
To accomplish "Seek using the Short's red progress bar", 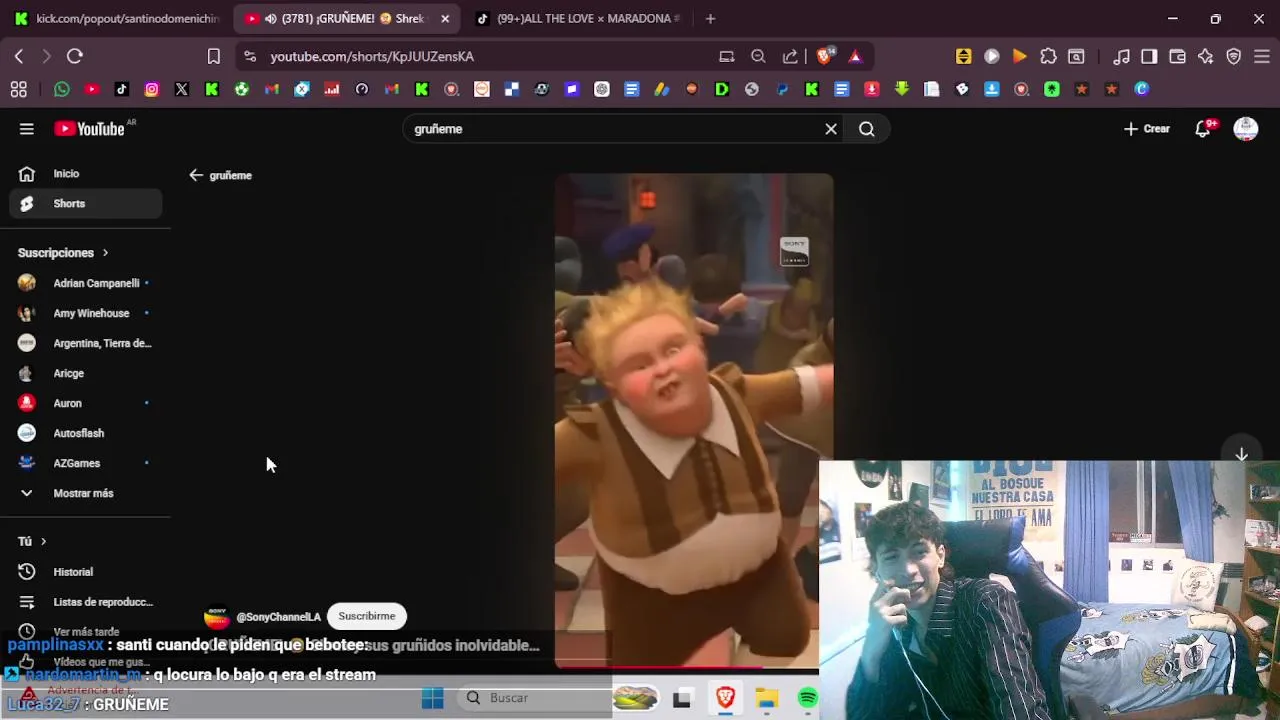I will (687, 666).
